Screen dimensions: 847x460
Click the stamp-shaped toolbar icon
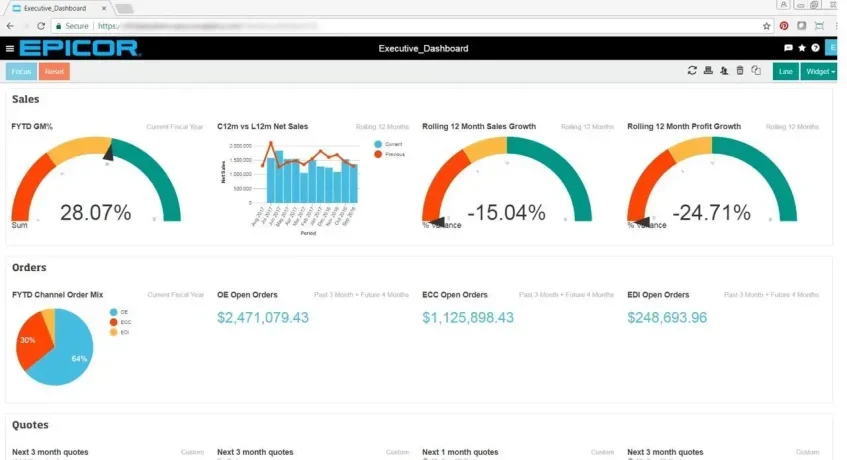click(708, 71)
